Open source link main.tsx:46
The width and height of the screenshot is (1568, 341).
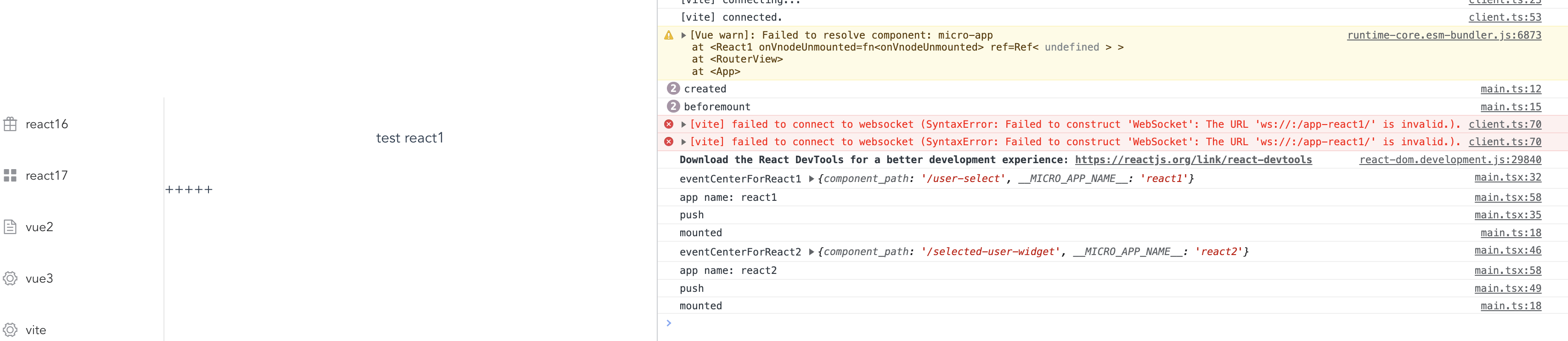coord(1508,250)
